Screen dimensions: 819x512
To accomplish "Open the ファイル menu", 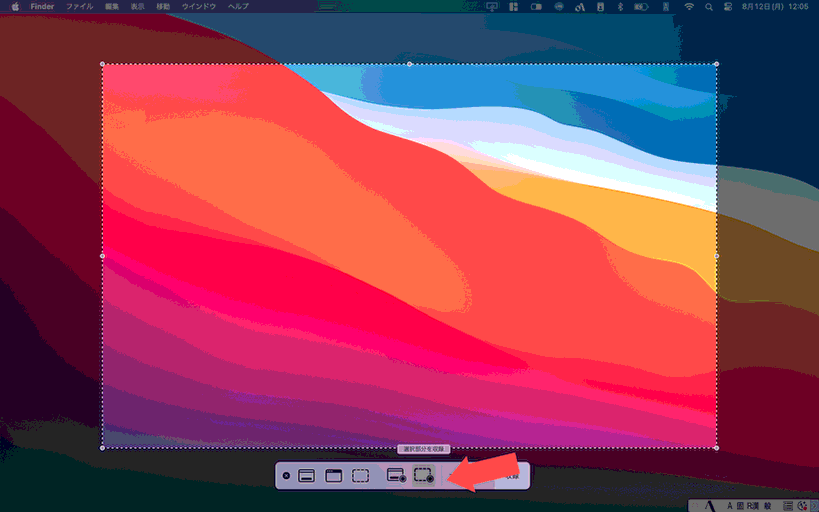I will 79,6.
